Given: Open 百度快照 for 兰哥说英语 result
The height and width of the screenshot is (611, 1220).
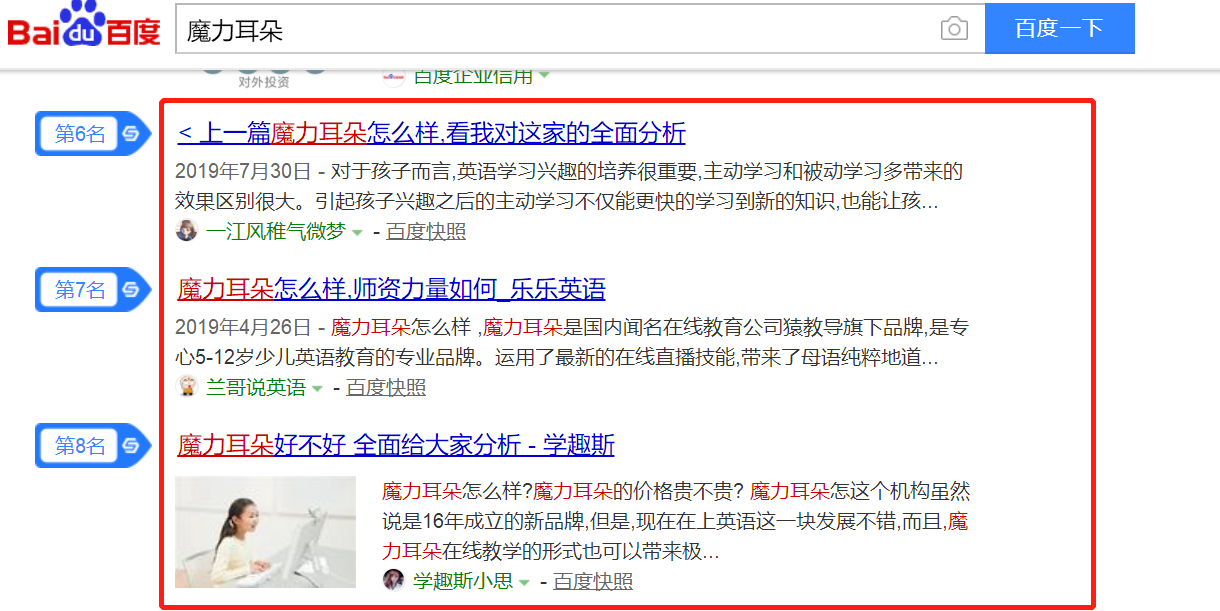Looking at the screenshot, I should [386, 388].
